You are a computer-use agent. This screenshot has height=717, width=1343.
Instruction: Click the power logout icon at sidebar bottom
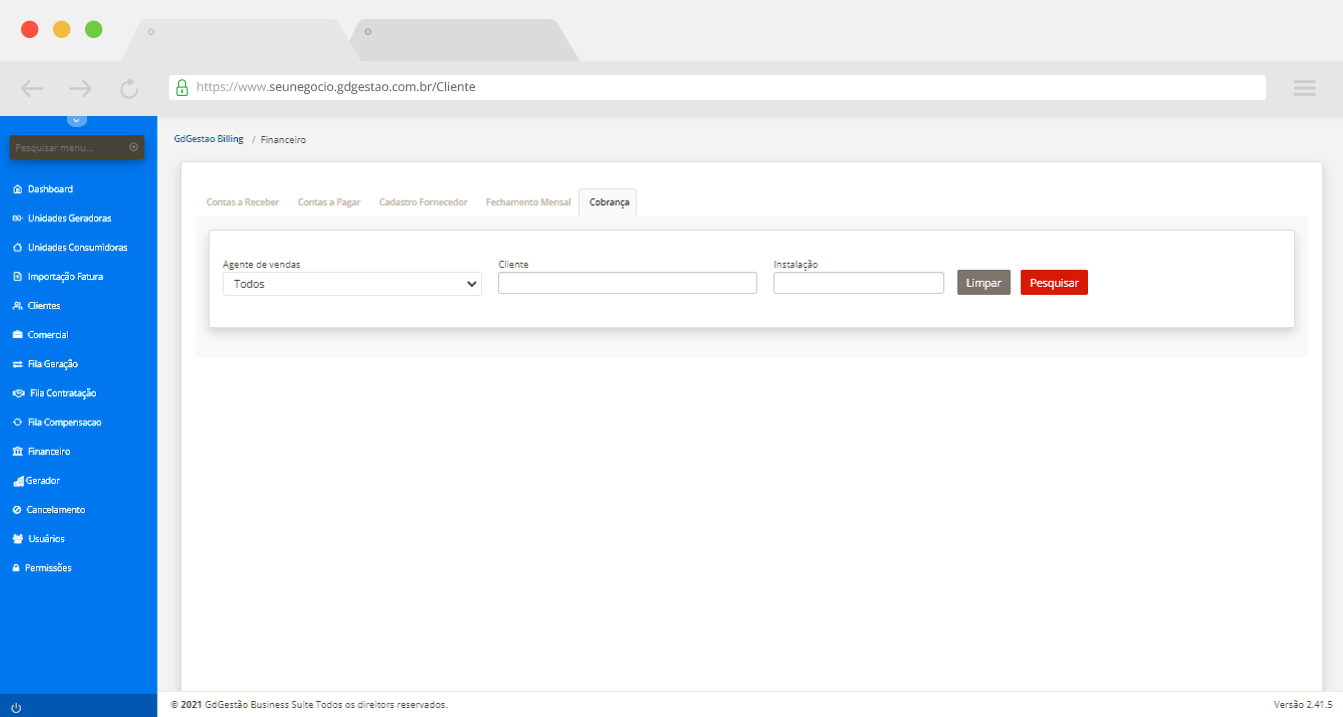click(16, 707)
